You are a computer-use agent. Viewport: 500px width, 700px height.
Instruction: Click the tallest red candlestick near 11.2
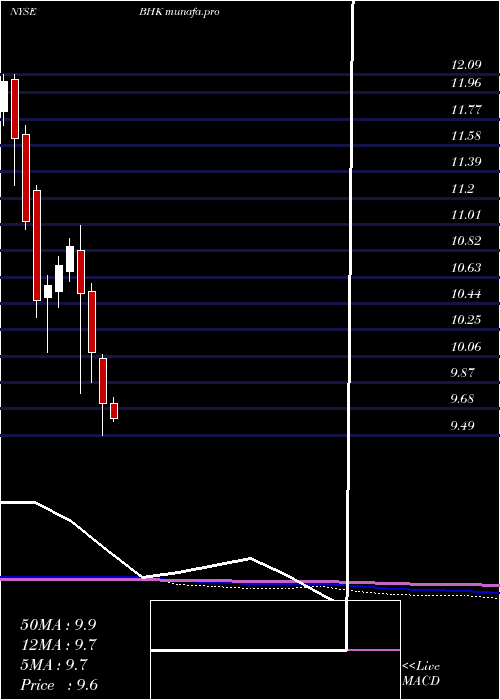point(37,245)
